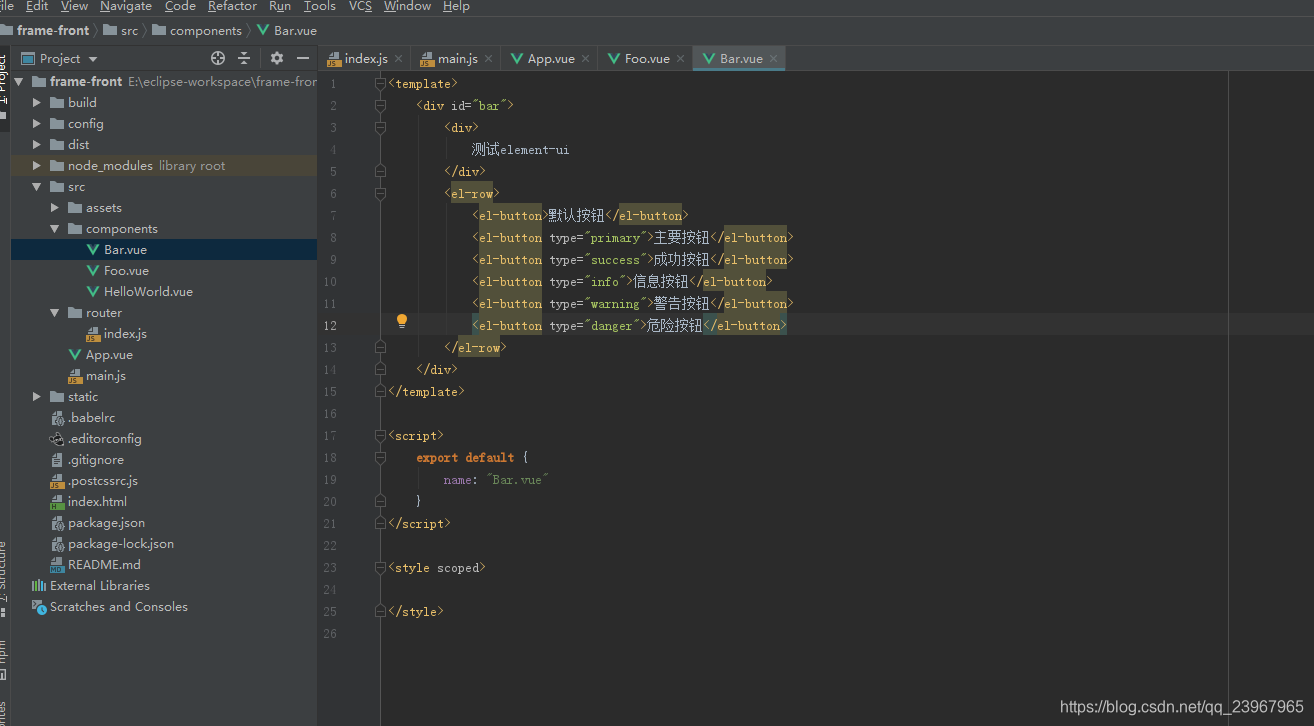The image size is (1314, 726).
Task: Open the View menu
Action: click(x=74, y=6)
